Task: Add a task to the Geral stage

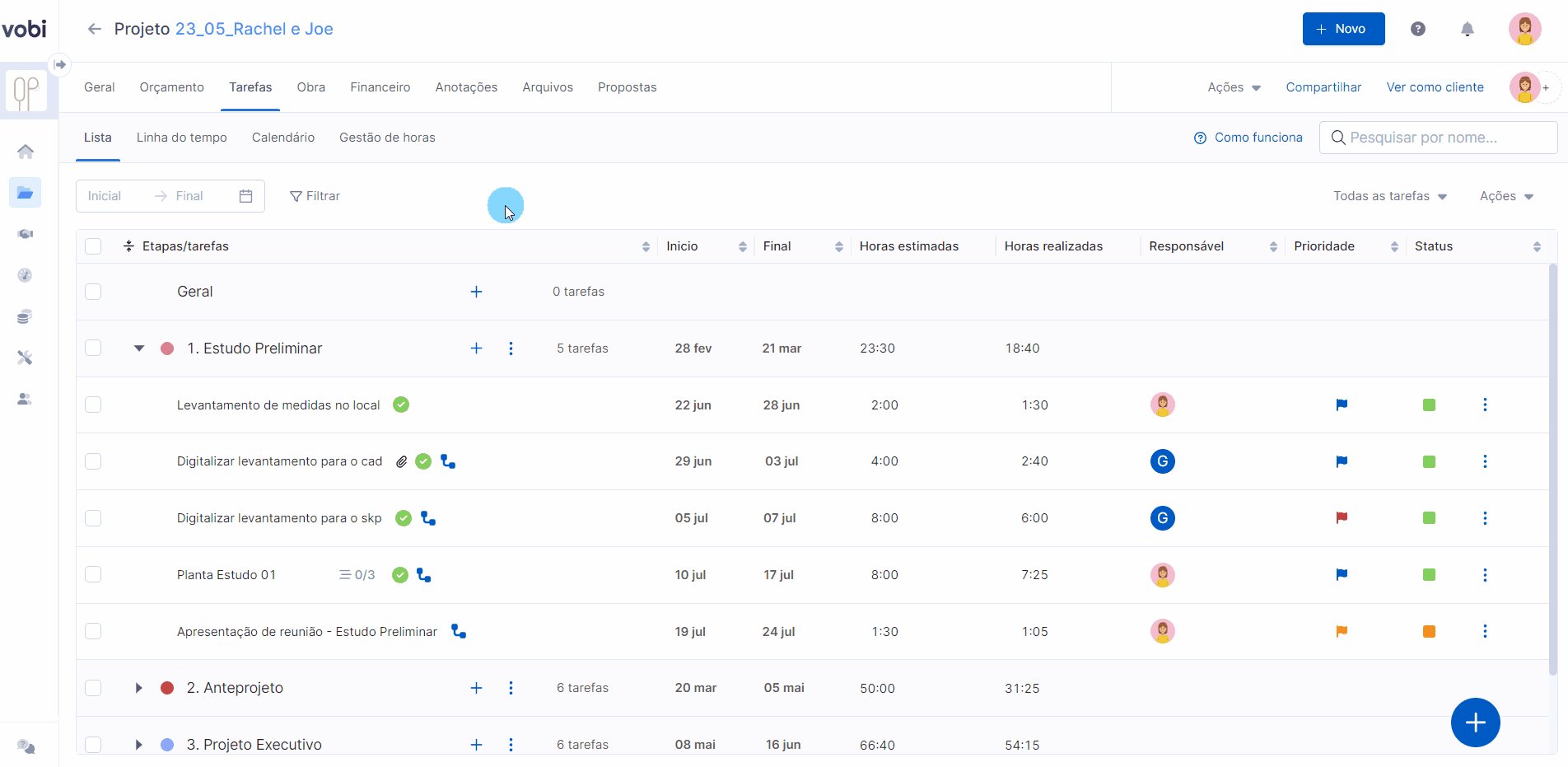Action: coord(476,292)
